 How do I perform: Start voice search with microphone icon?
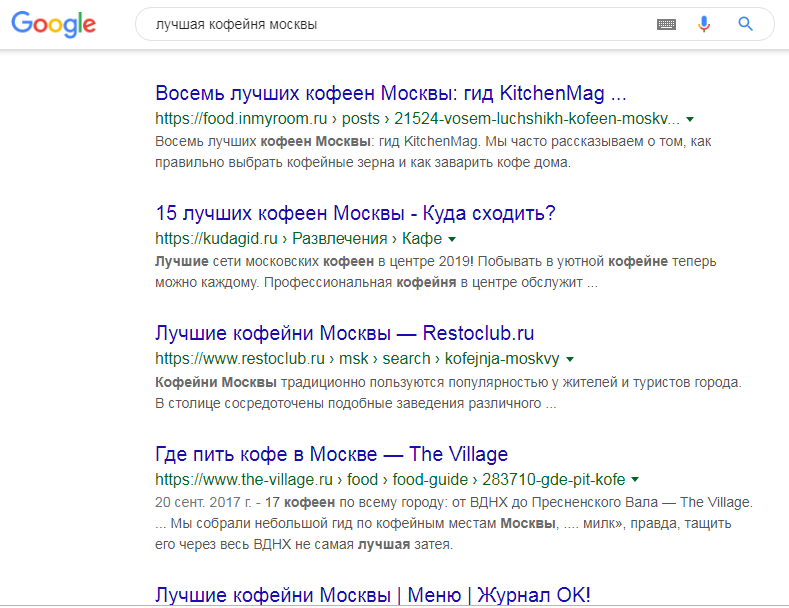704,24
